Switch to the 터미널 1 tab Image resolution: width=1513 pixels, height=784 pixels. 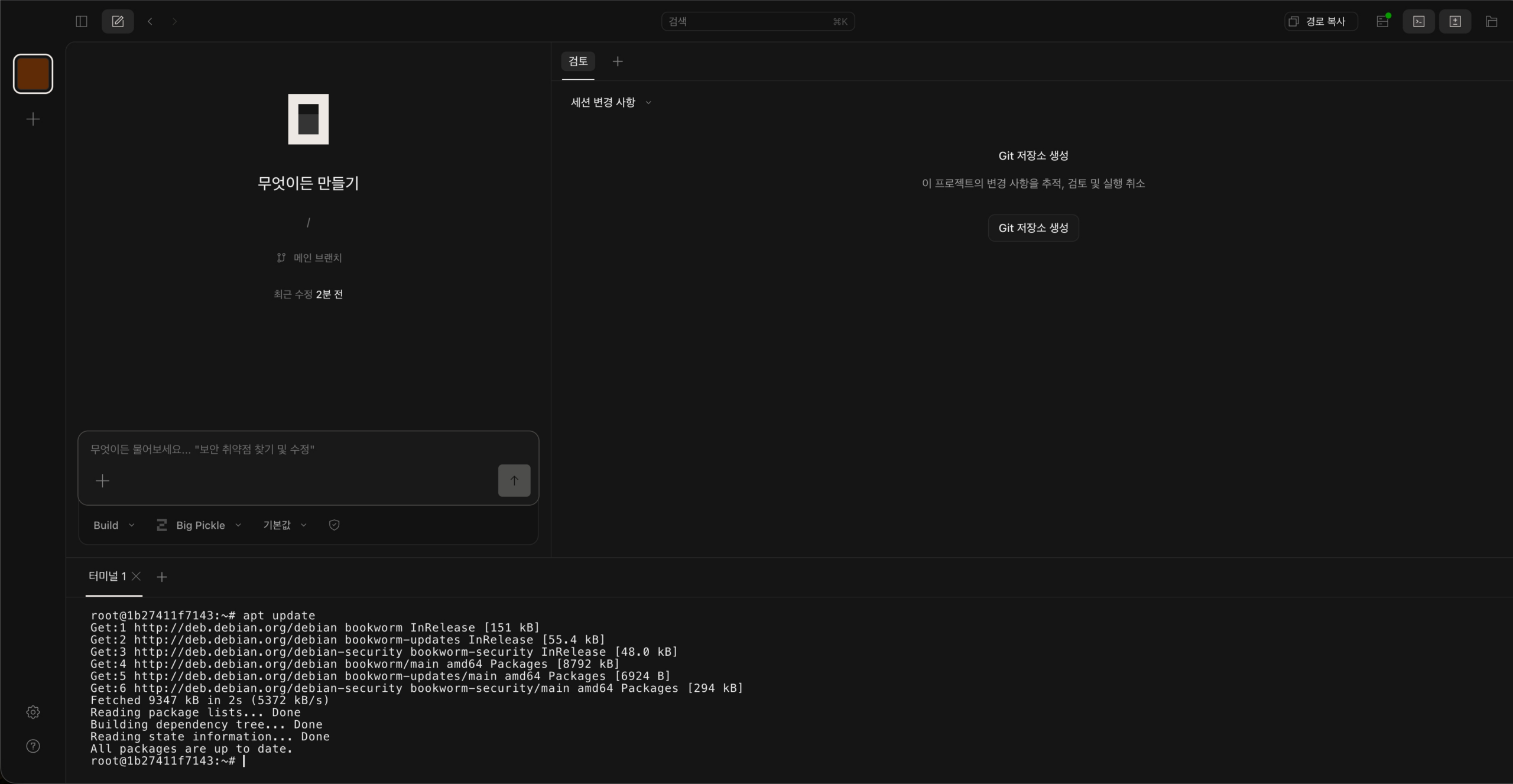point(107,576)
